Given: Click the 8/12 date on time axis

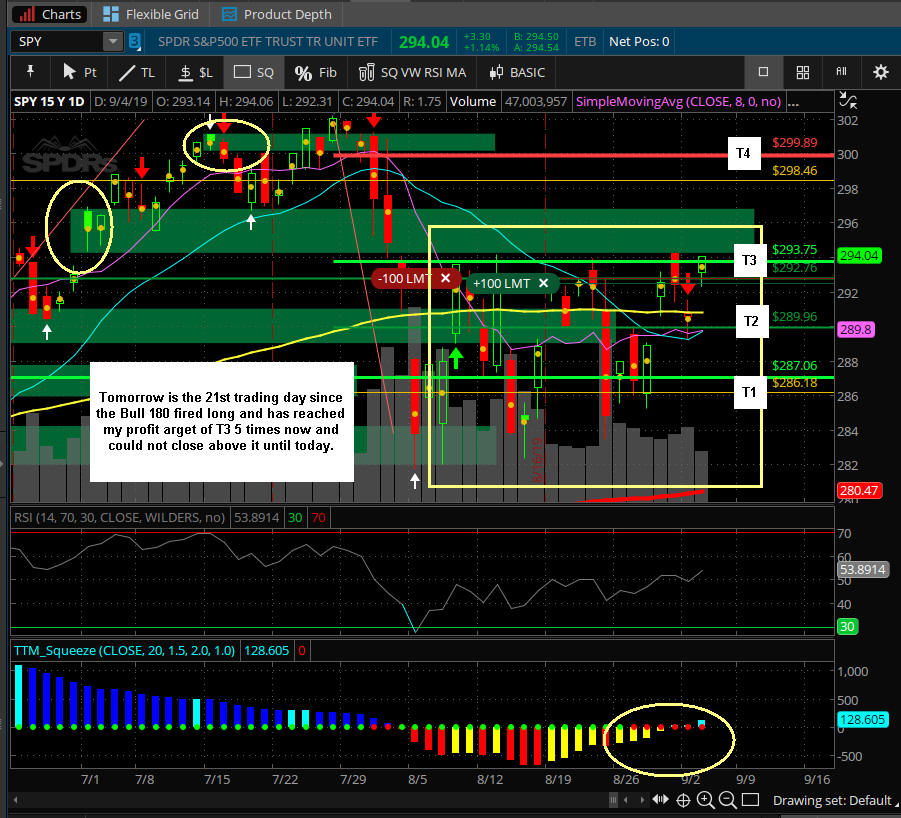Looking at the screenshot, I should point(490,780).
